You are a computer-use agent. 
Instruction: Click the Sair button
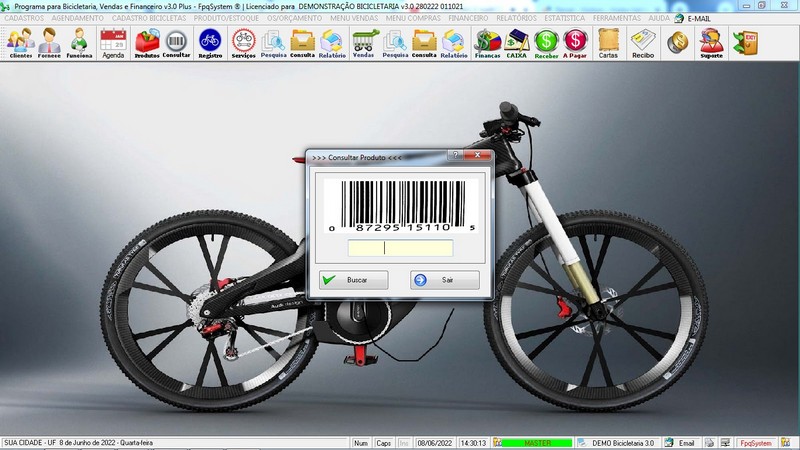tap(445, 280)
